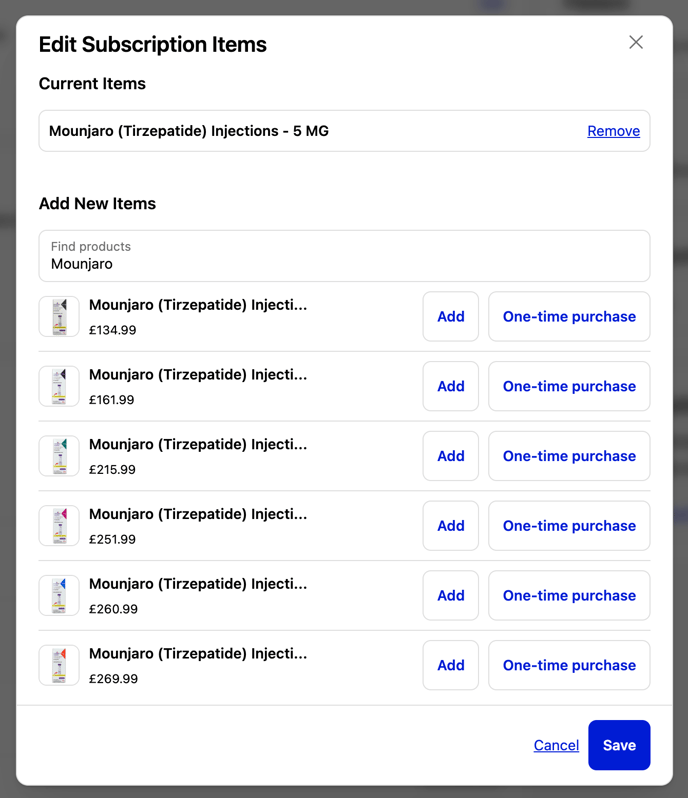
Task: Open thumbnail of £215.99 Mounjaro product
Action: coord(59,456)
